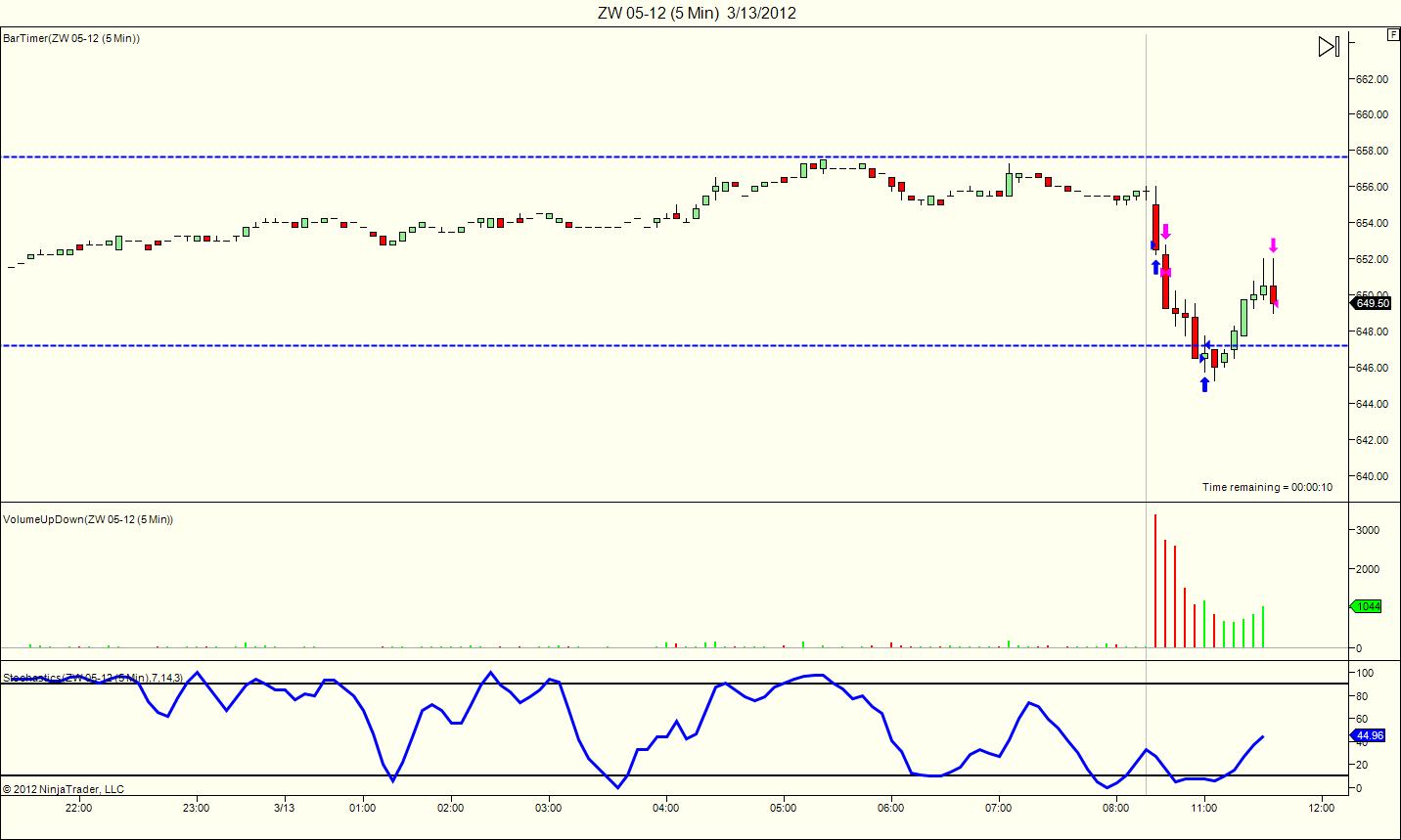Click the 80 stochastics axis label
1401x840 pixels.
[x=1363, y=697]
